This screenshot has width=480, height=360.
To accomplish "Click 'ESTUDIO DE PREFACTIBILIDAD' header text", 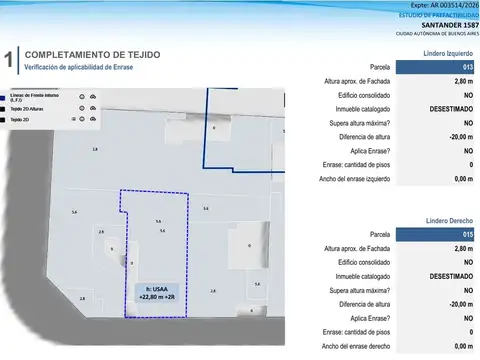I will point(439,15).
